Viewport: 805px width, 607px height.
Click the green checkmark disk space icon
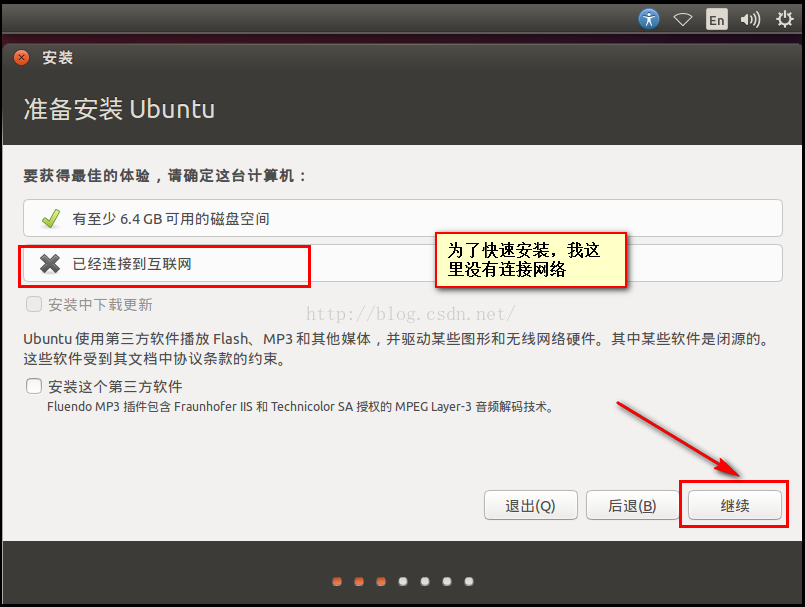pos(51,218)
